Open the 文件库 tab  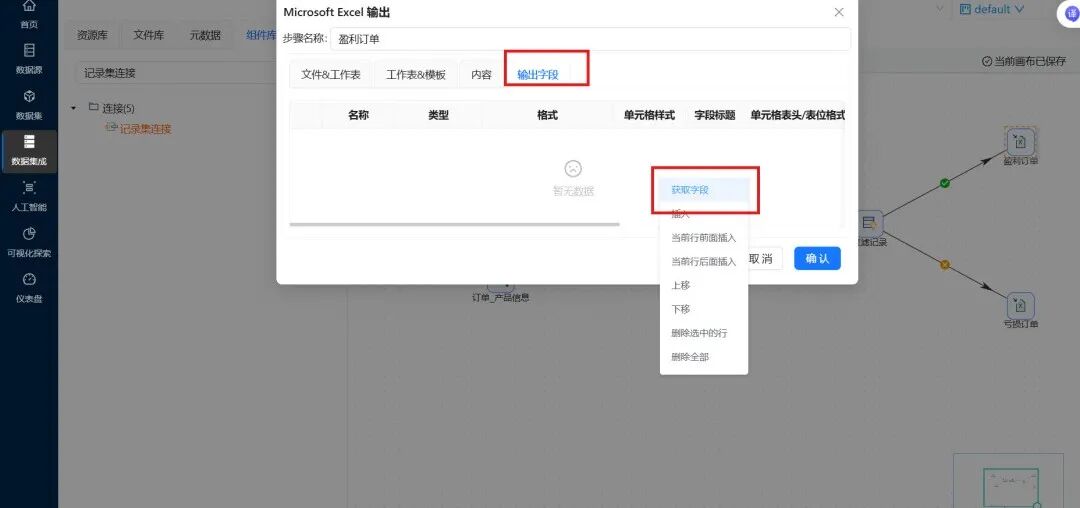(148, 35)
